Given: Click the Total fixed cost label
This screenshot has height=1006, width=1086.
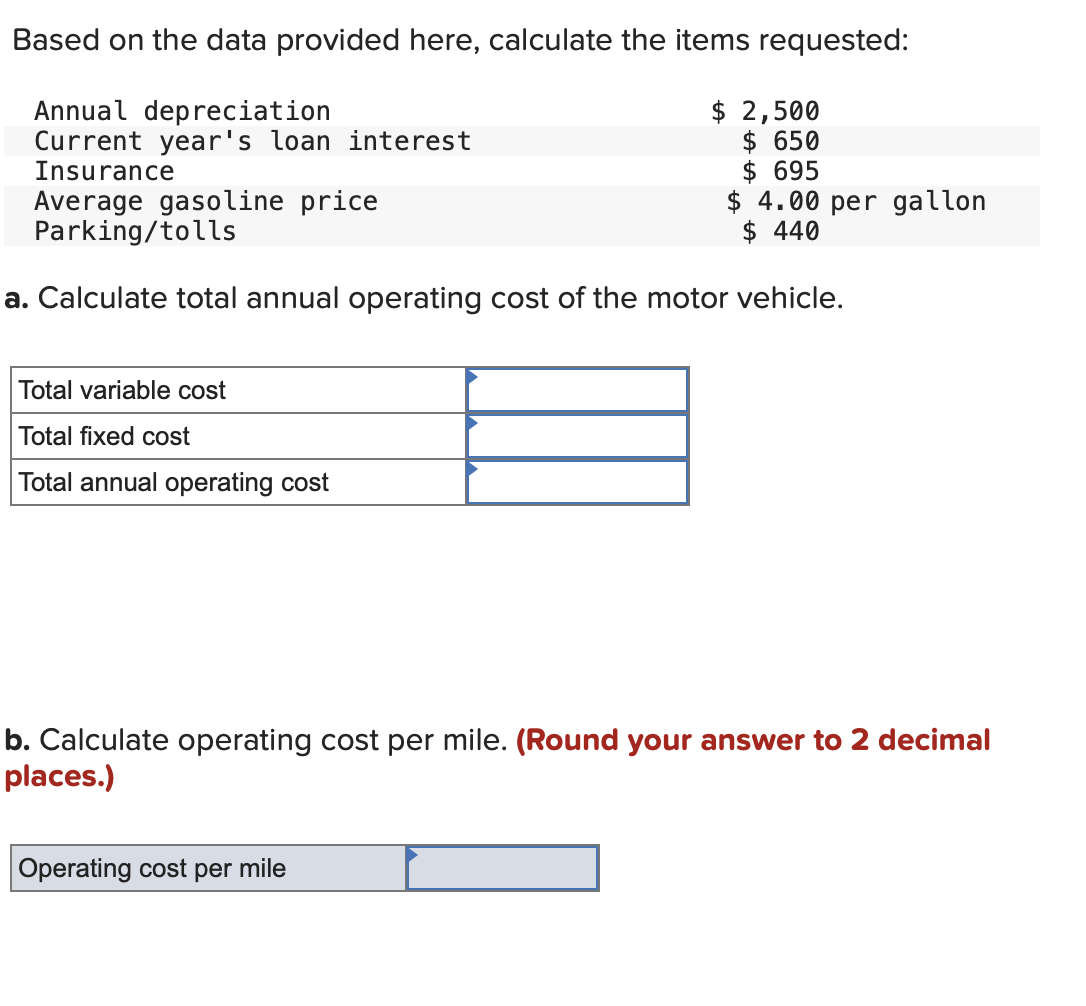Looking at the screenshot, I should [x=103, y=436].
